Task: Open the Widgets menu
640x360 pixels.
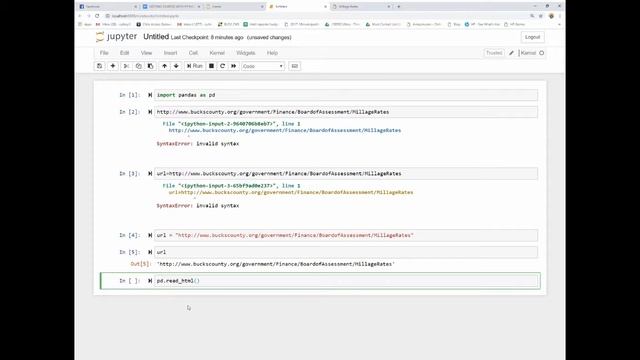Action: tap(246, 53)
